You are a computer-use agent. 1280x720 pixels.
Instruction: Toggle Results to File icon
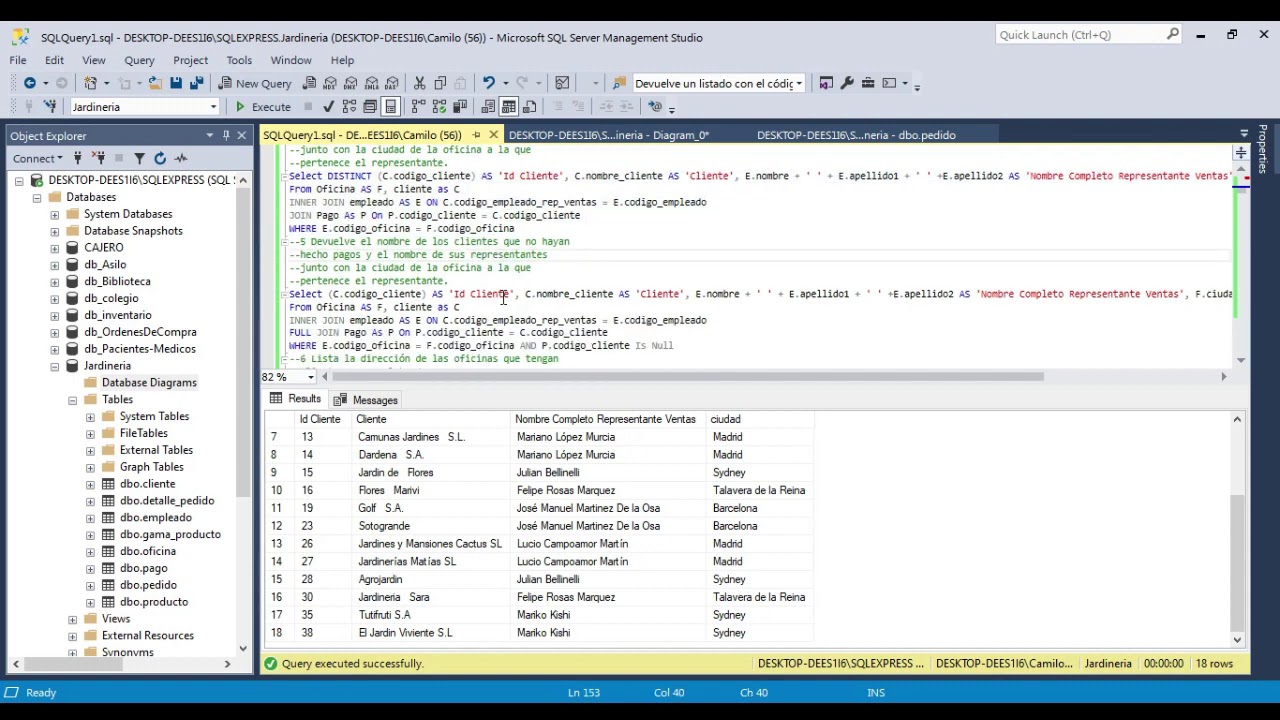pos(529,107)
